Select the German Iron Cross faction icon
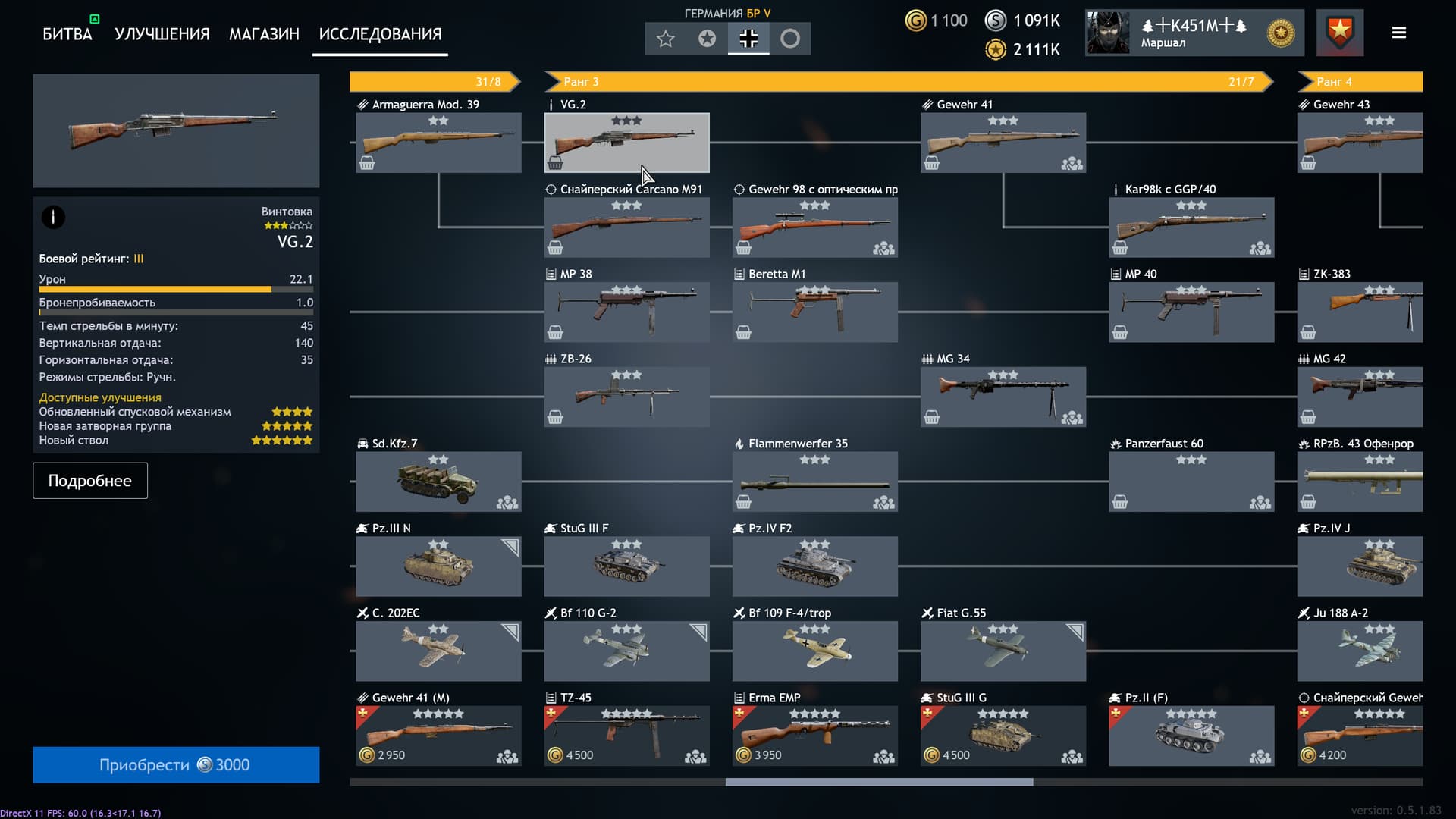Viewport: 1456px width, 819px height. (x=748, y=39)
